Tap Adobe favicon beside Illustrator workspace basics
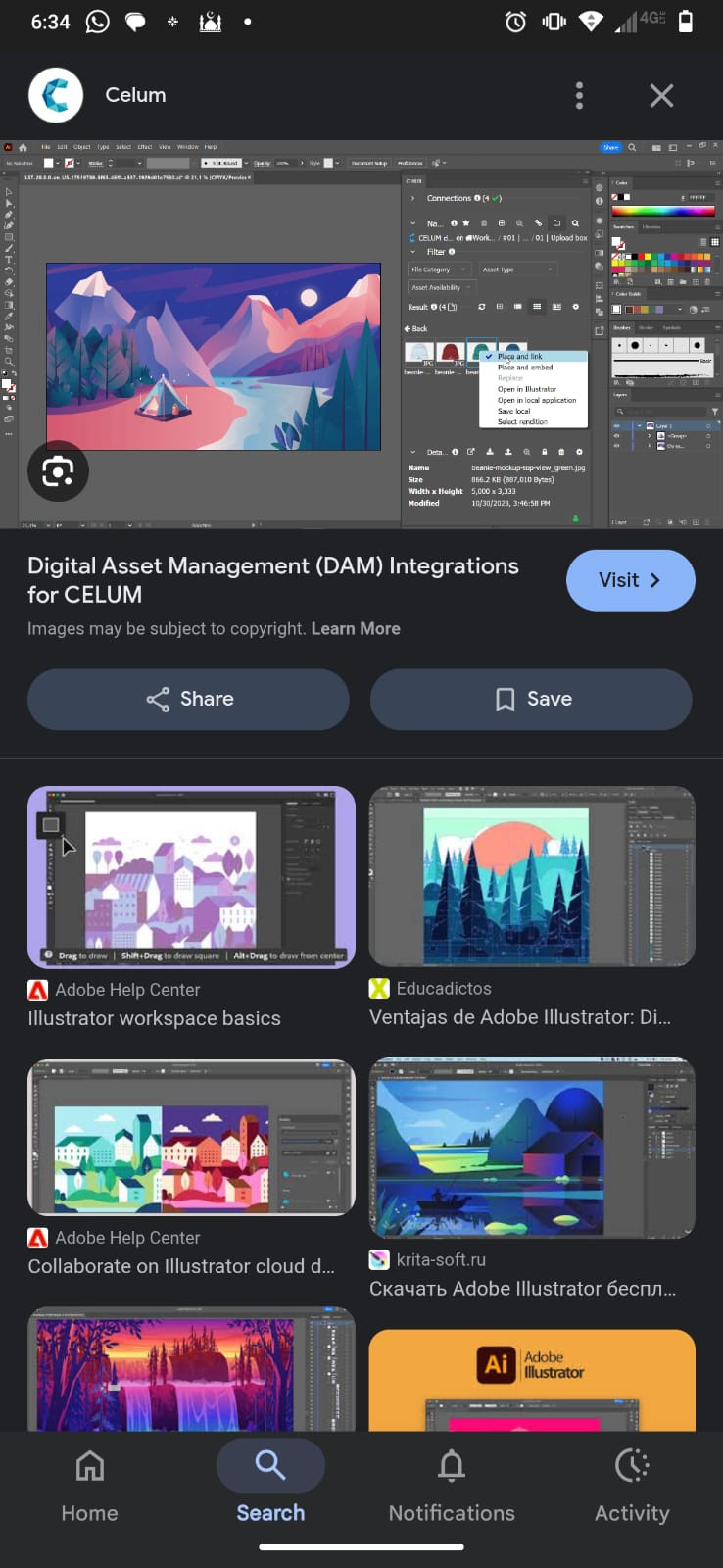Viewport: 723px width, 1568px height. pos(37,990)
